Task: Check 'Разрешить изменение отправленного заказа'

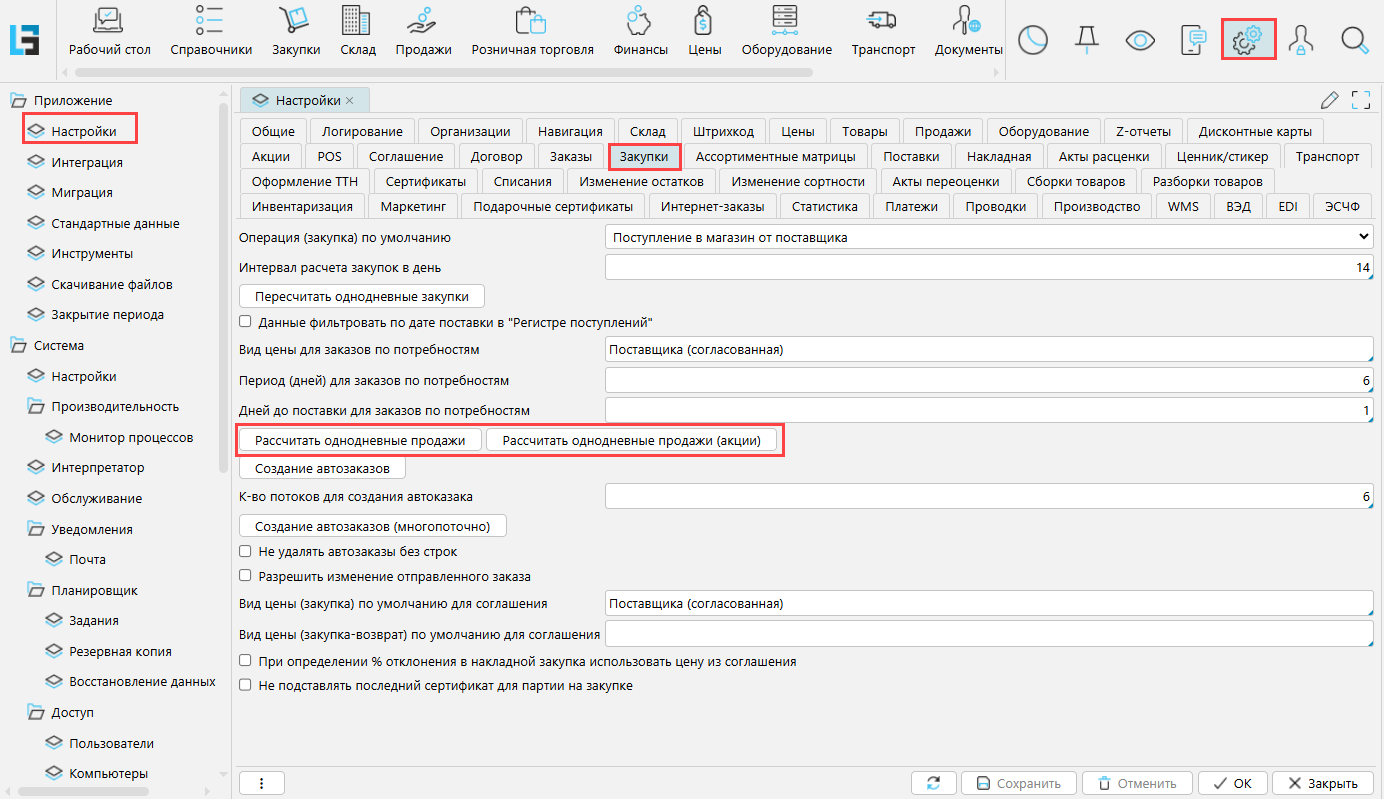Action: pos(245,576)
